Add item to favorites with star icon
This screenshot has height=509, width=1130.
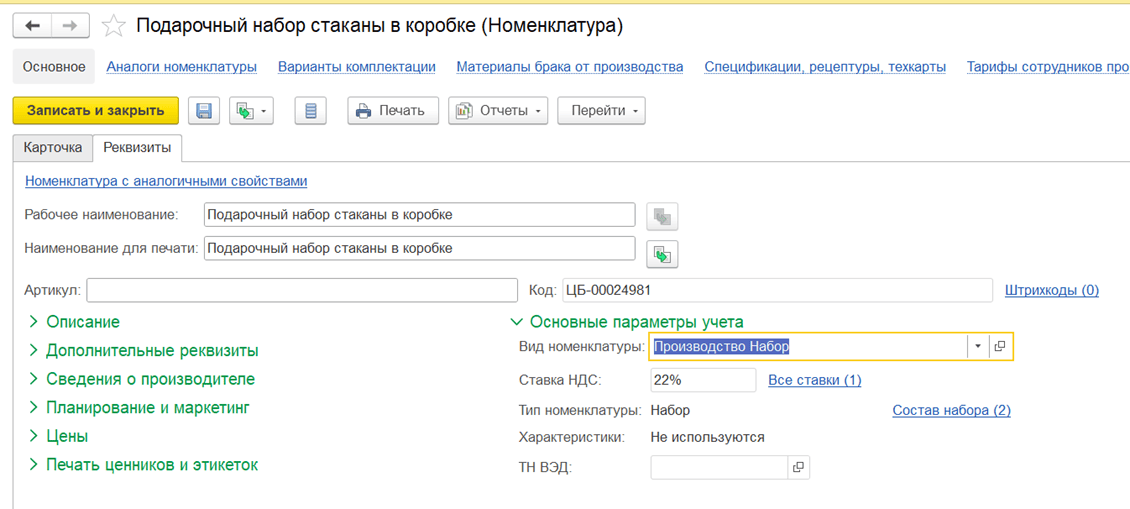pyautogui.click(x=115, y=26)
